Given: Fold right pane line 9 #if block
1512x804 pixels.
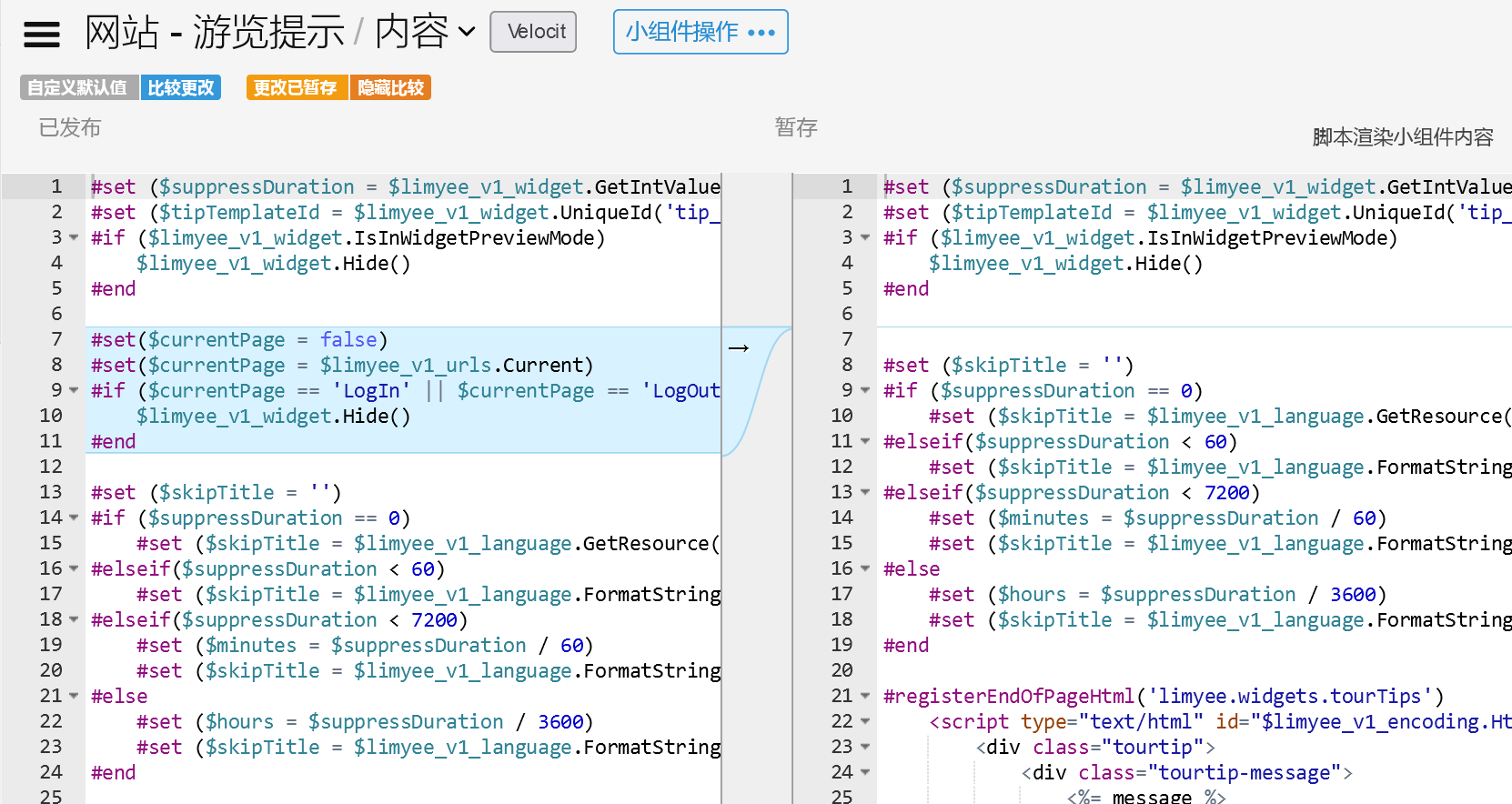Looking at the screenshot, I should pyautogui.click(x=865, y=391).
